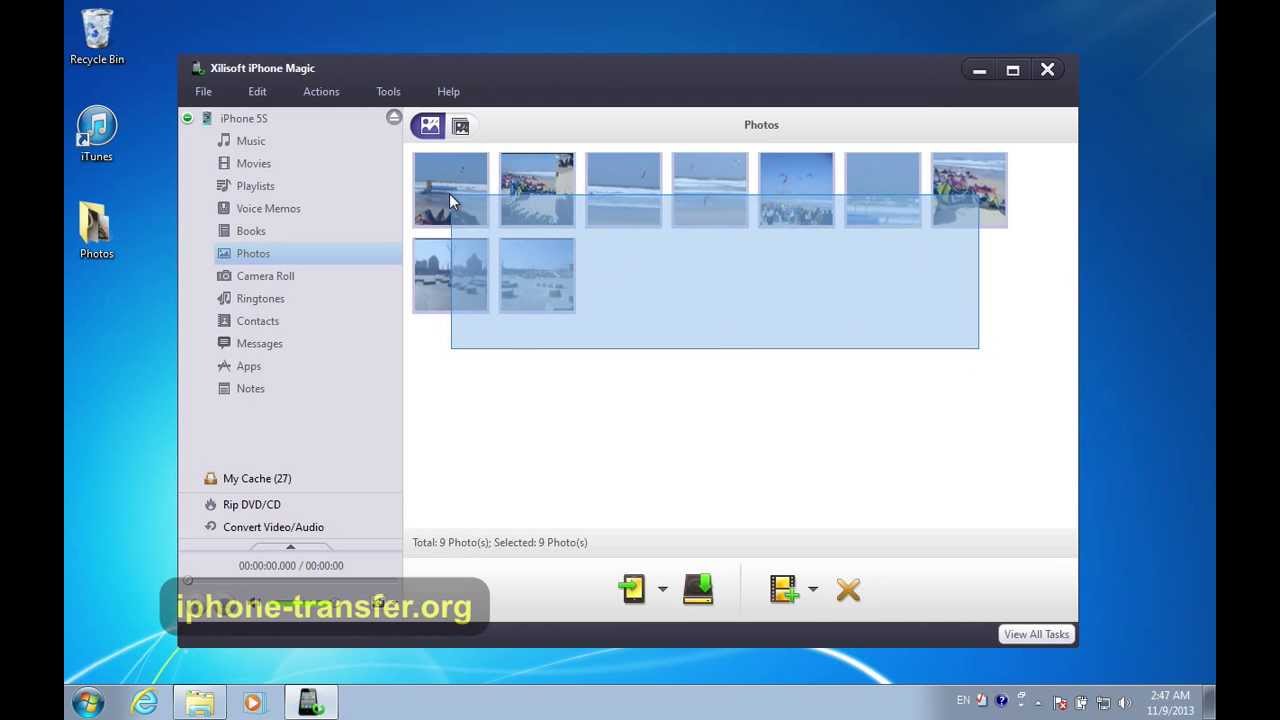Click the EN language indicator
Screen dimensions: 1280x720
[x=963, y=701]
